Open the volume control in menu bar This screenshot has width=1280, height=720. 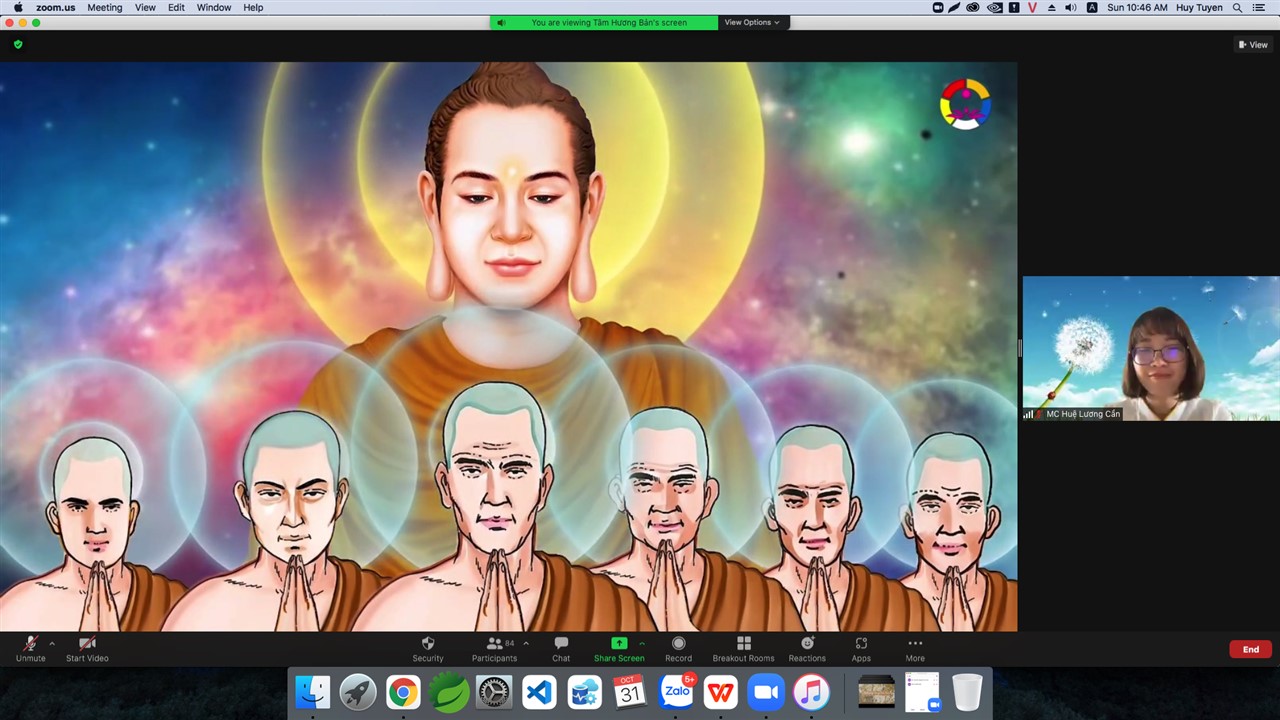coord(1071,7)
